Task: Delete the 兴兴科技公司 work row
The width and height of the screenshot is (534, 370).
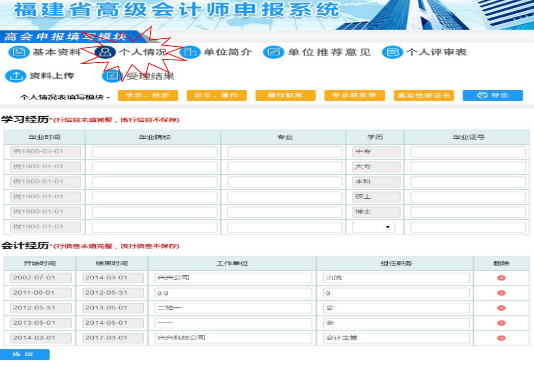Action: point(501,338)
